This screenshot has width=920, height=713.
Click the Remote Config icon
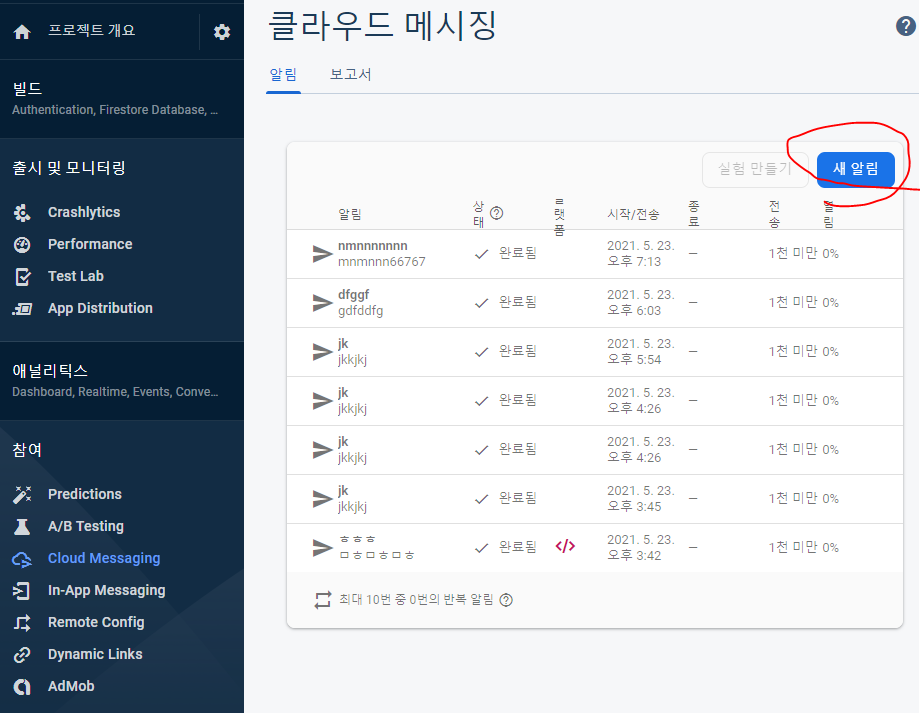(22, 623)
